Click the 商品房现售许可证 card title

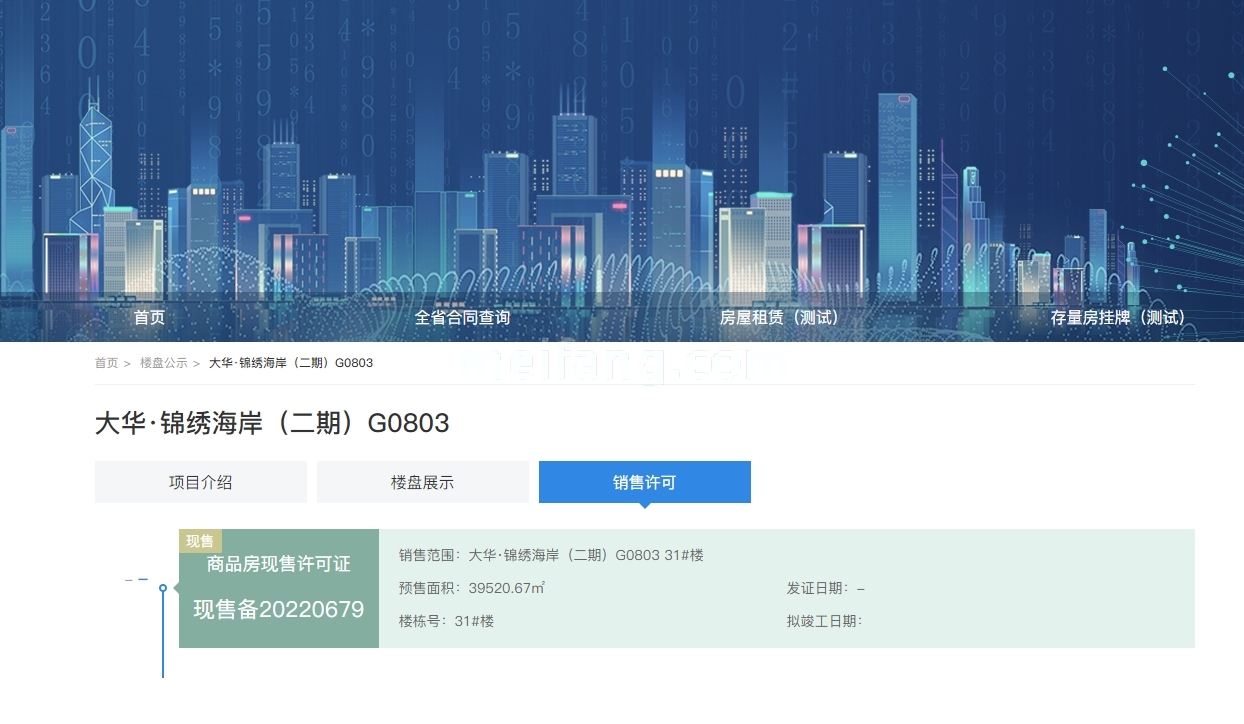pyautogui.click(x=278, y=564)
